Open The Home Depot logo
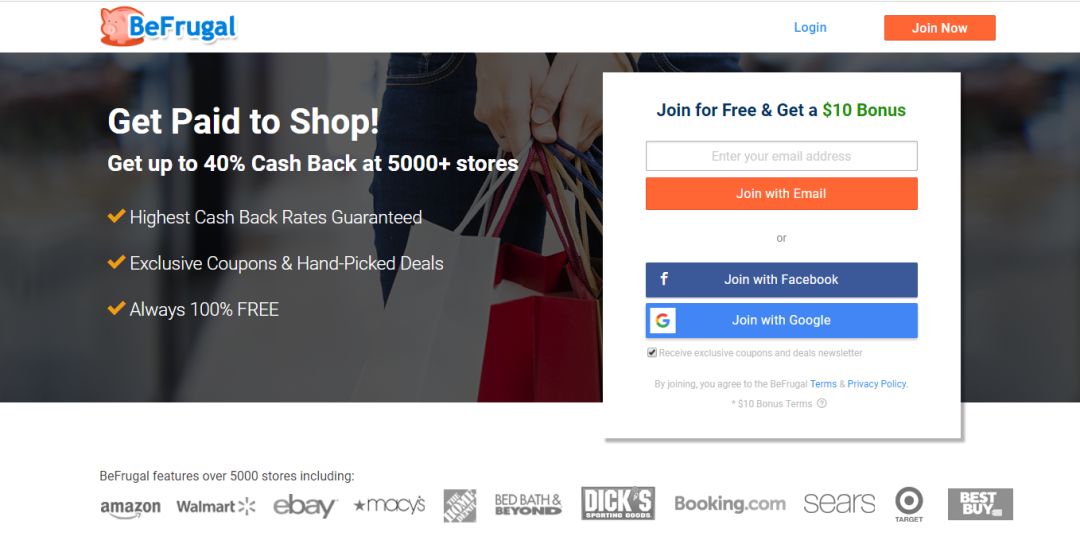 459,505
